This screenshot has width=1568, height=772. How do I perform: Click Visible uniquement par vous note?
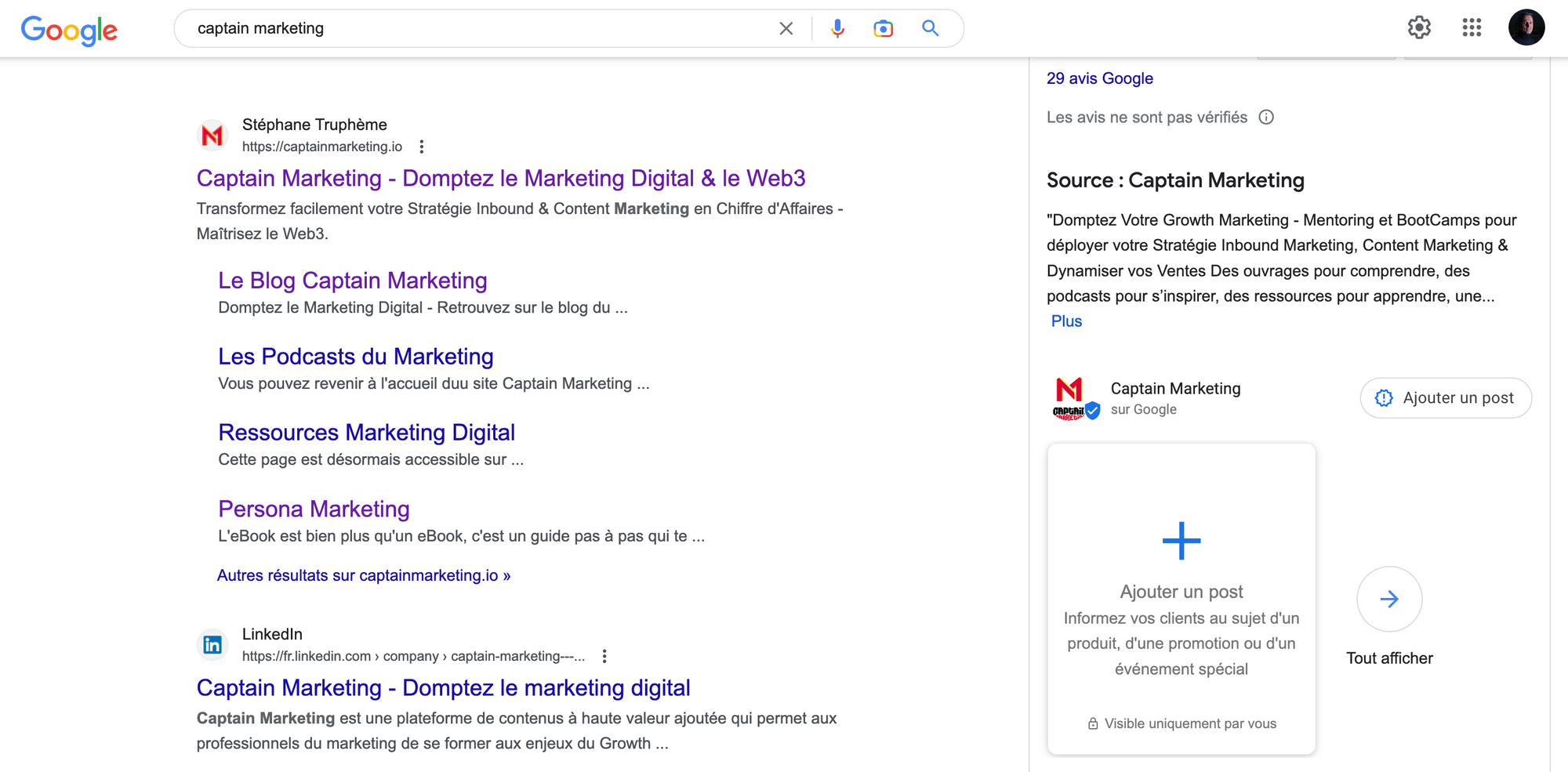click(1181, 723)
